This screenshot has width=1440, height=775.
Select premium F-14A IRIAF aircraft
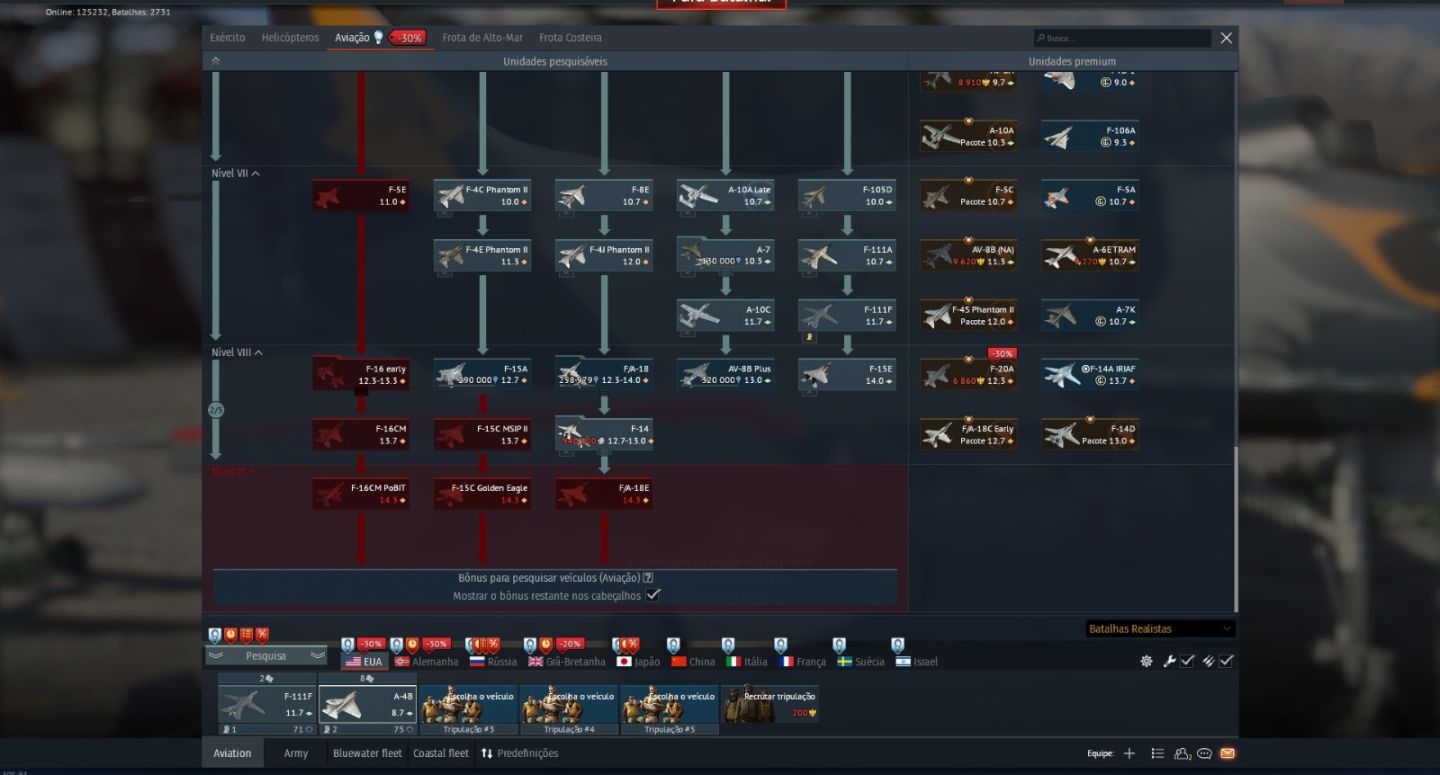1090,375
